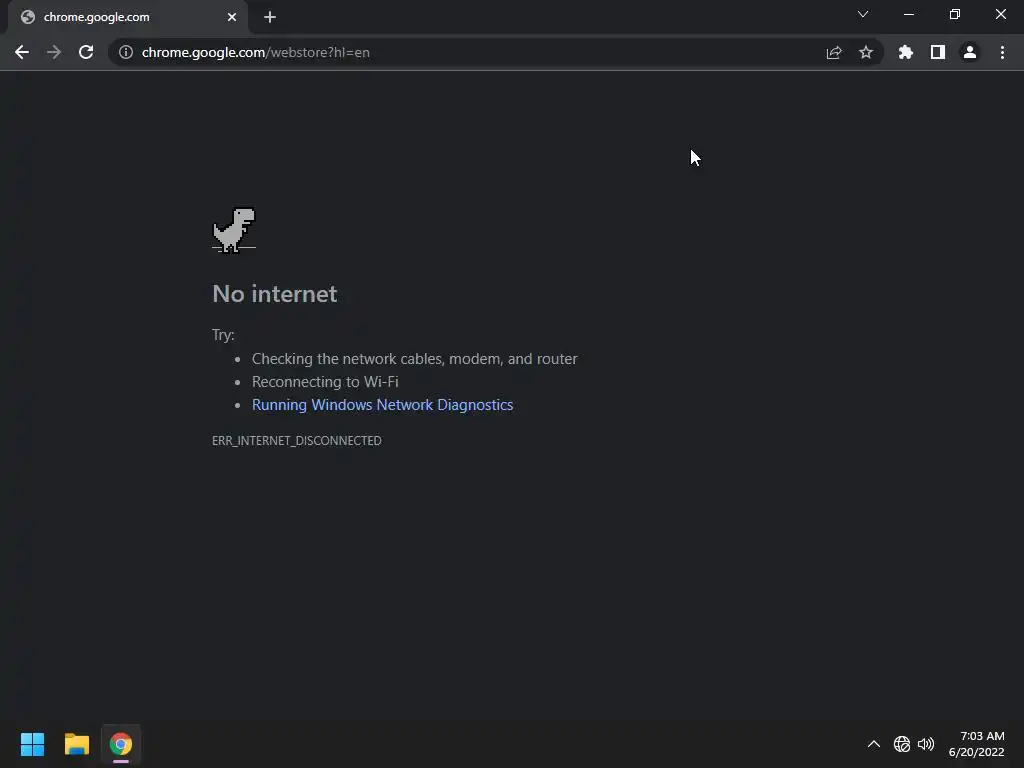
Task: Share this page icon
Action: coord(834,52)
